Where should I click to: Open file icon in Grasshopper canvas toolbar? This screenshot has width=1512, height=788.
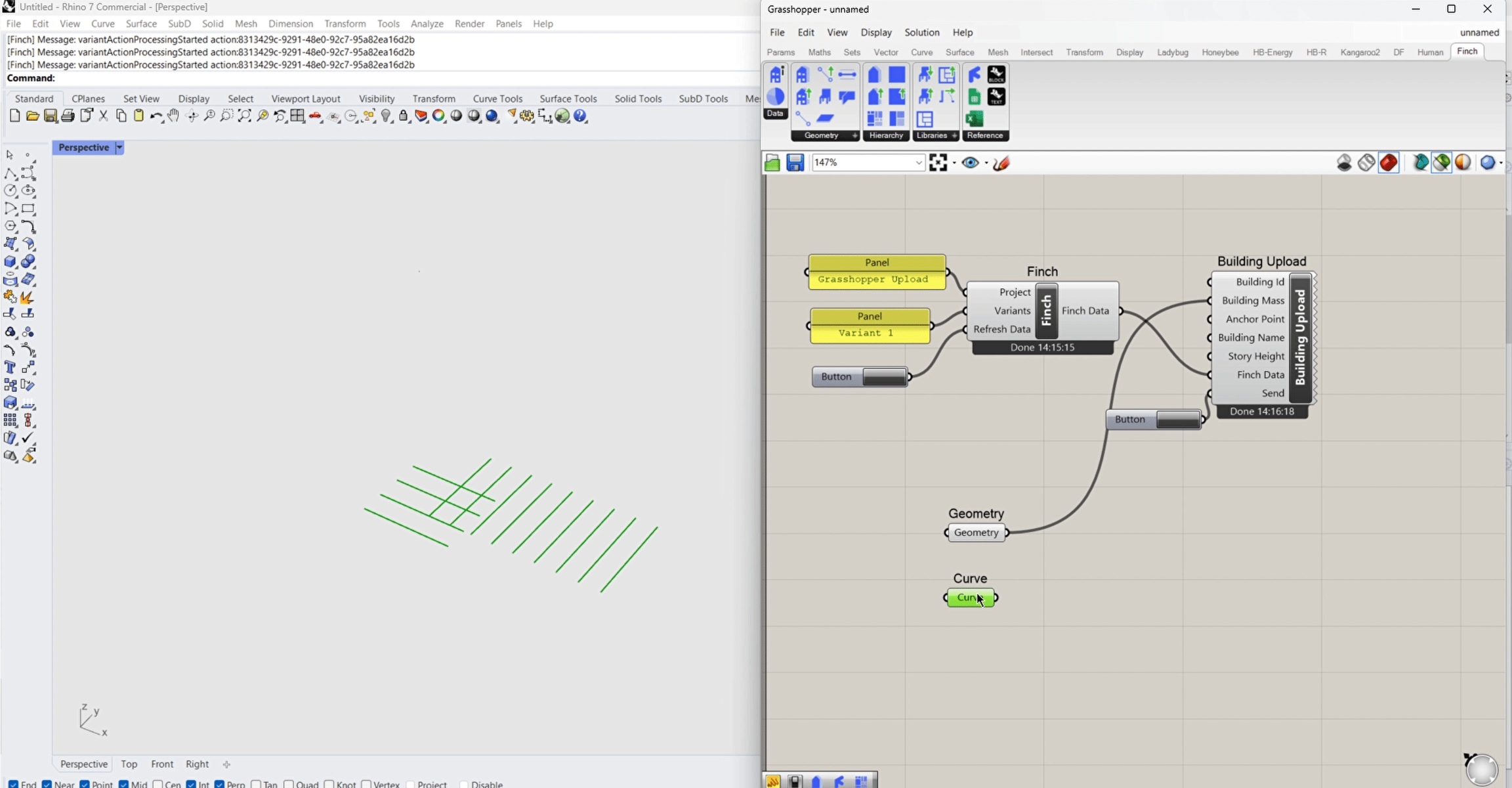[772, 163]
